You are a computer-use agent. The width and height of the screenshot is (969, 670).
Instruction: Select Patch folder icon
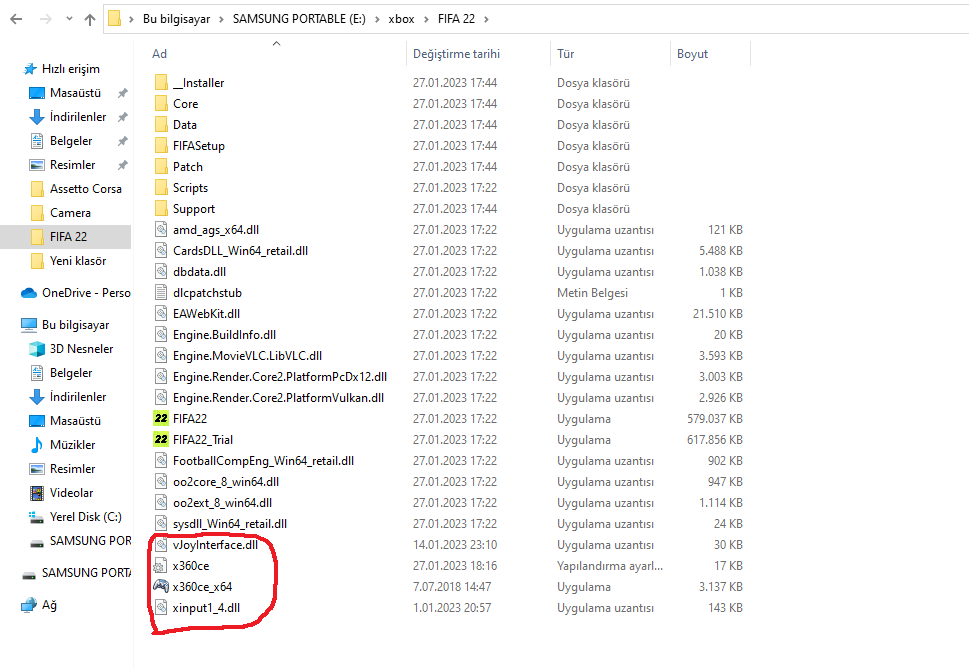click(x=161, y=166)
